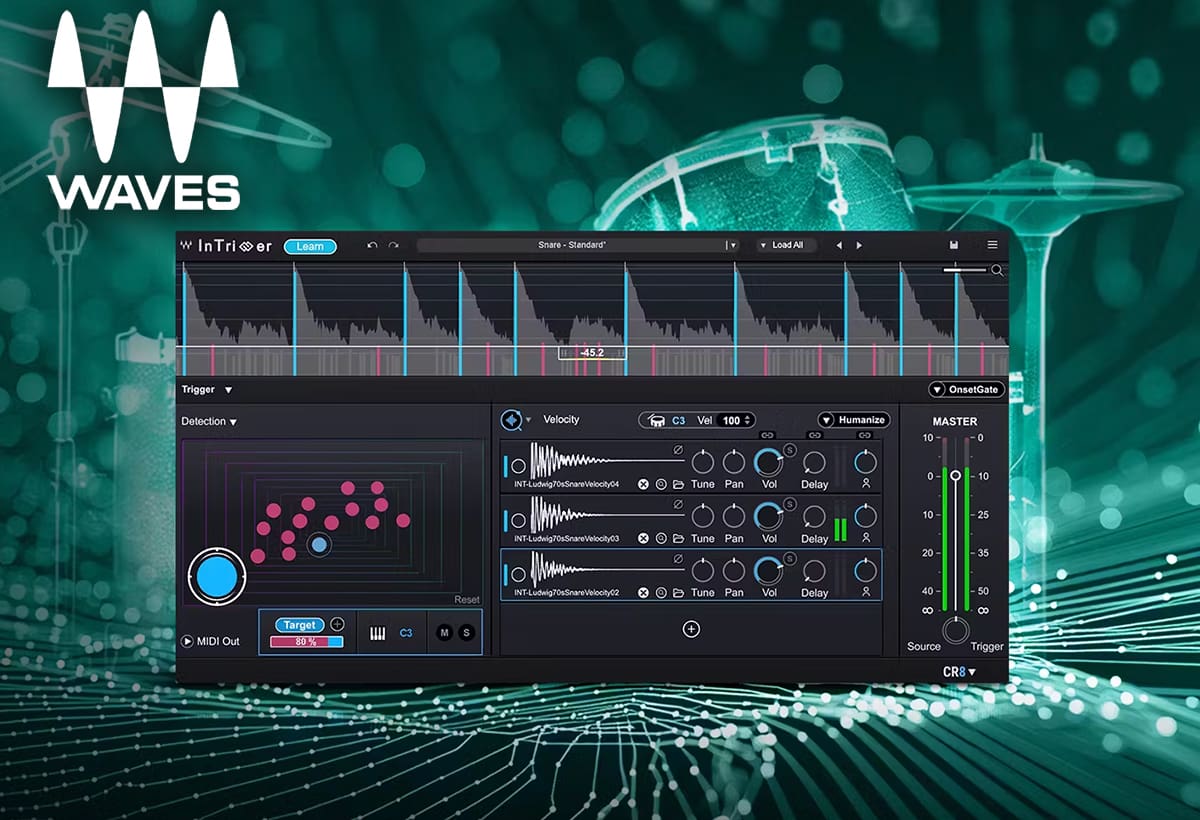
Task: Add a new target with the plus icon
Action: (x=337, y=624)
